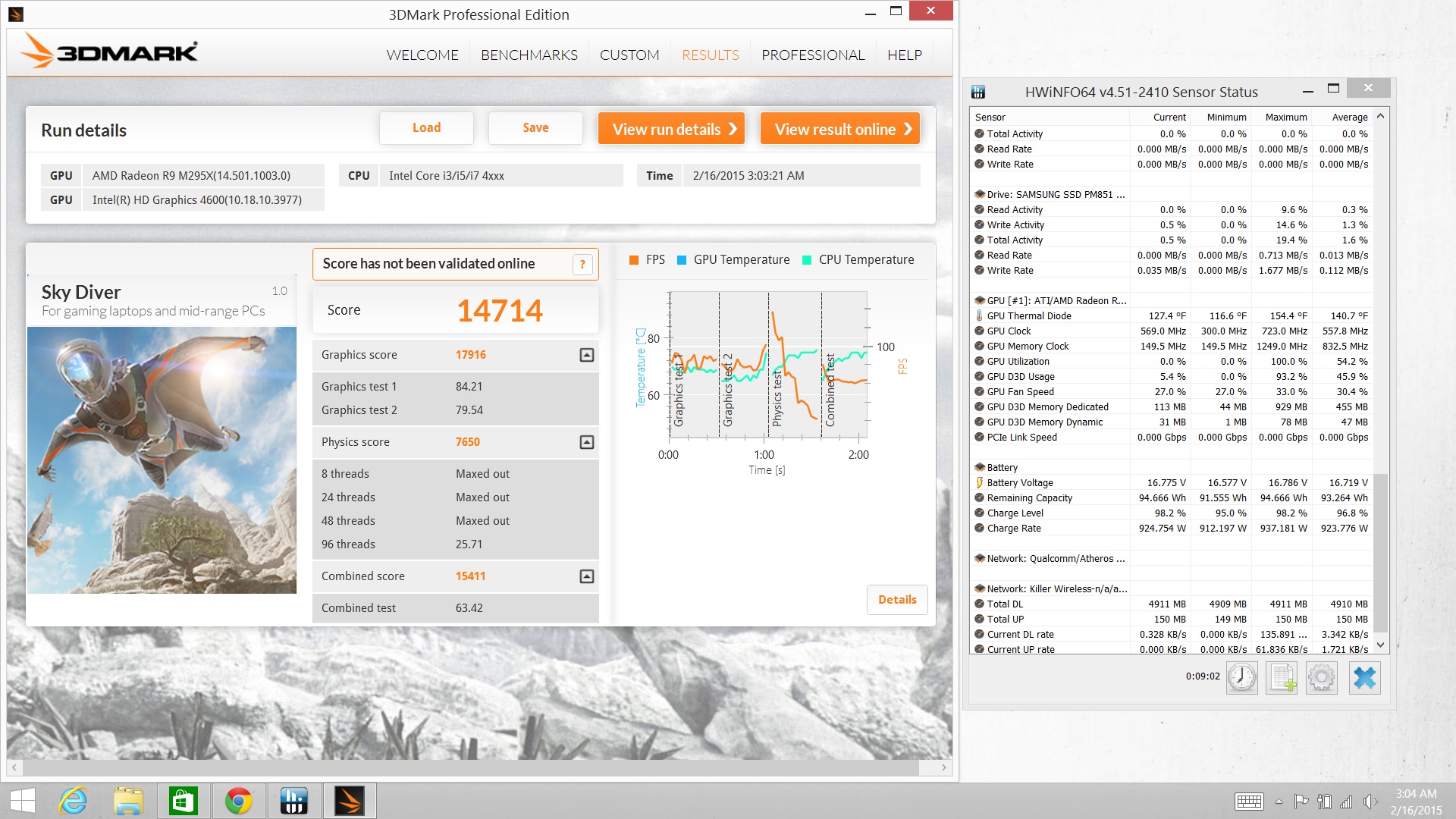The image size is (1456, 819).
Task: Click the HWiNFO scrollbar up arrow
Action: click(x=1380, y=116)
